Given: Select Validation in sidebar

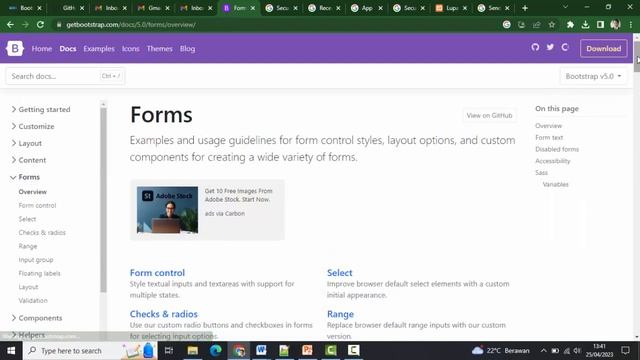Looking at the screenshot, I should point(33,300).
